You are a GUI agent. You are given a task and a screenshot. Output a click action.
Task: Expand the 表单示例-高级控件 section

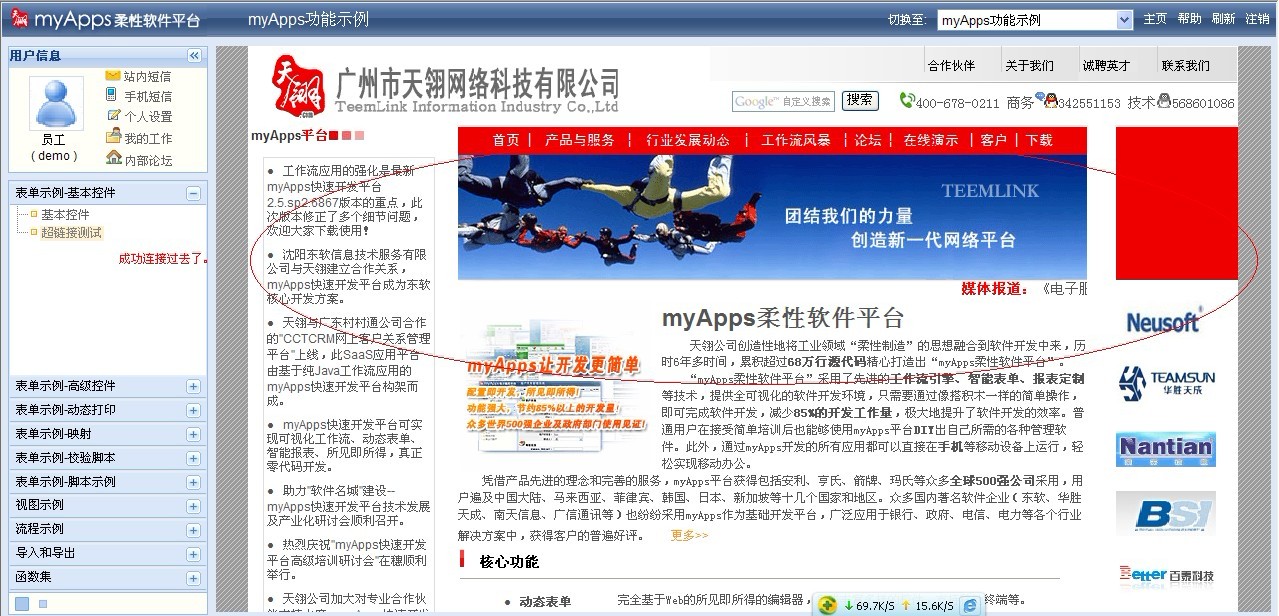click(193, 386)
